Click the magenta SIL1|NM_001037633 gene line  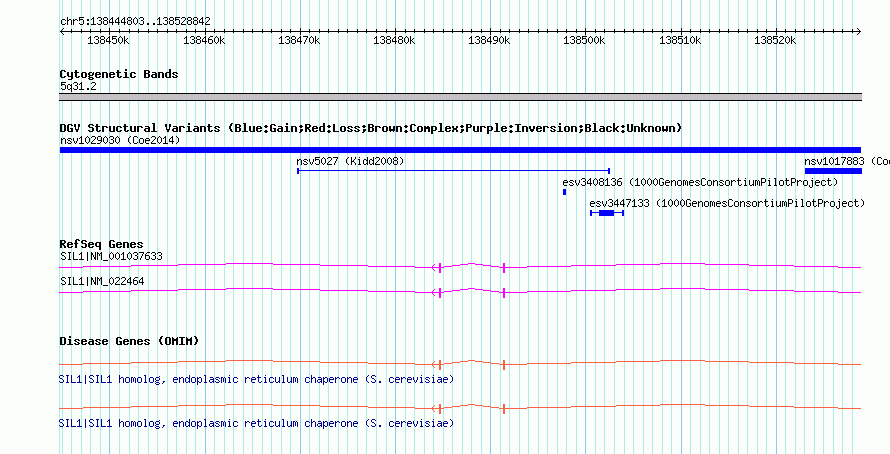(x=460, y=266)
